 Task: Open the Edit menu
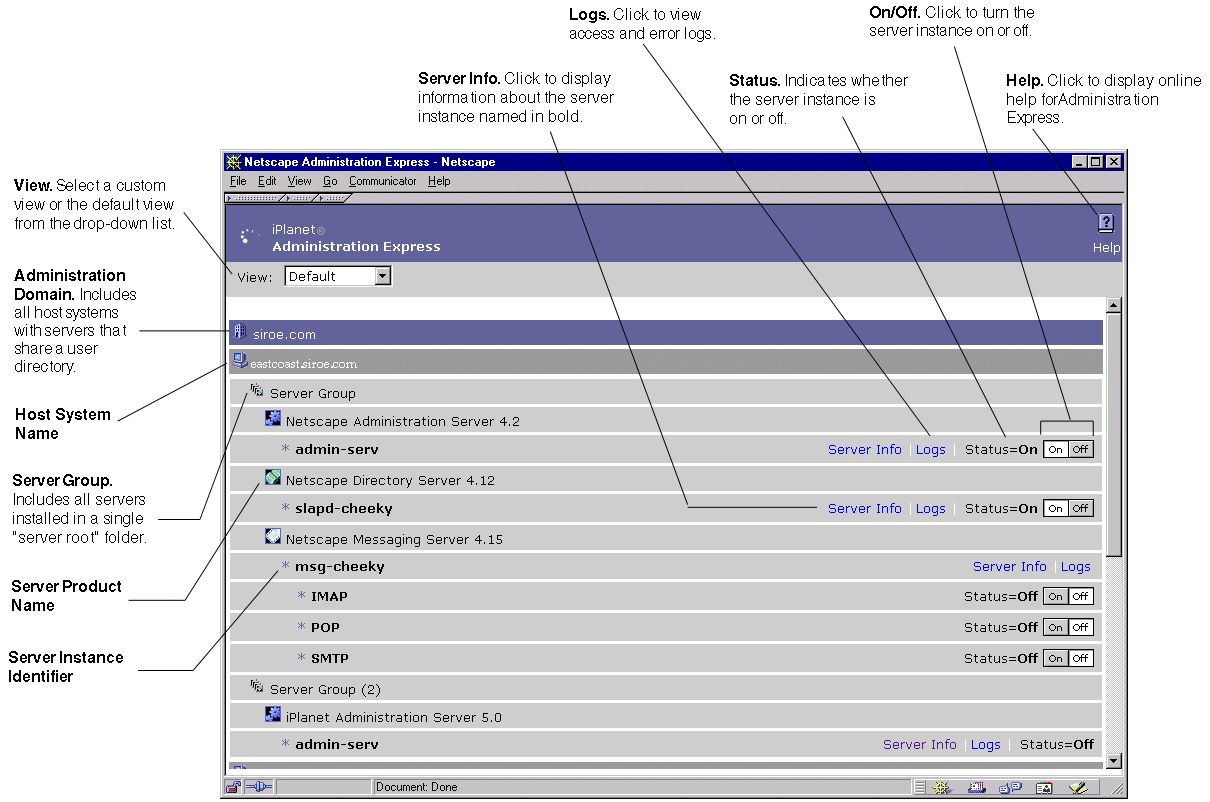pos(267,181)
